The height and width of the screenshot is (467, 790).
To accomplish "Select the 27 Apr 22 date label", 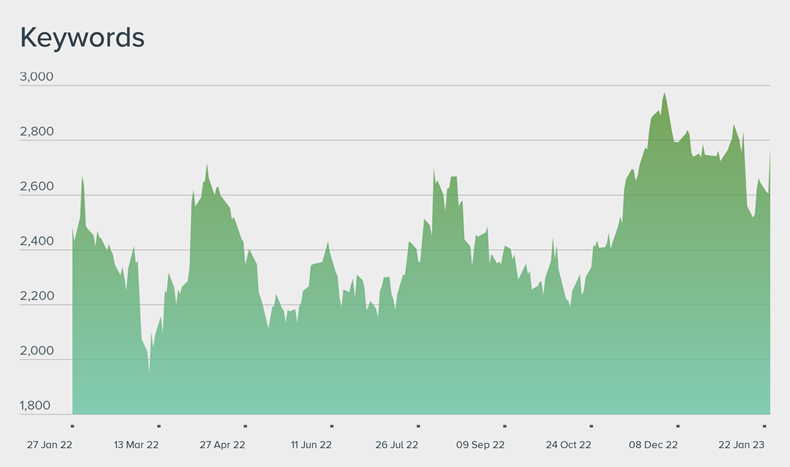I will click(x=223, y=444).
